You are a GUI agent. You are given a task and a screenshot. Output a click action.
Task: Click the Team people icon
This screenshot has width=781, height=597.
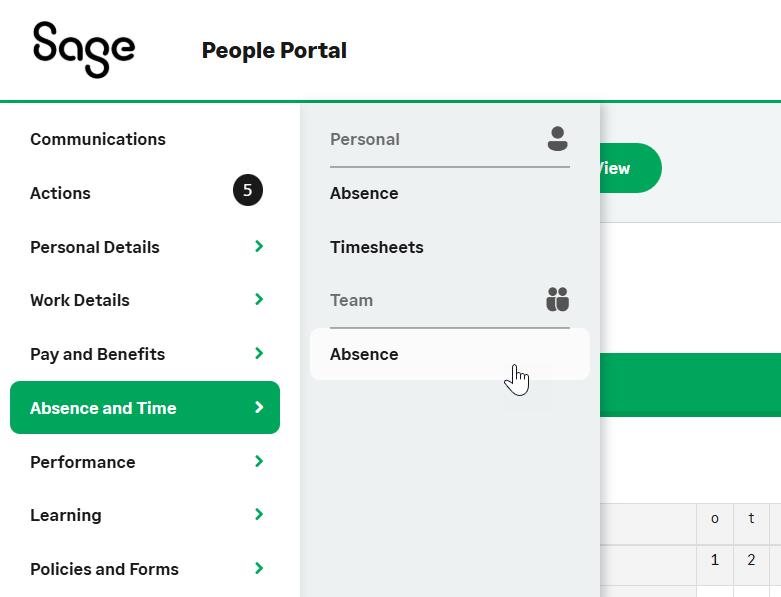(x=557, y=299)
